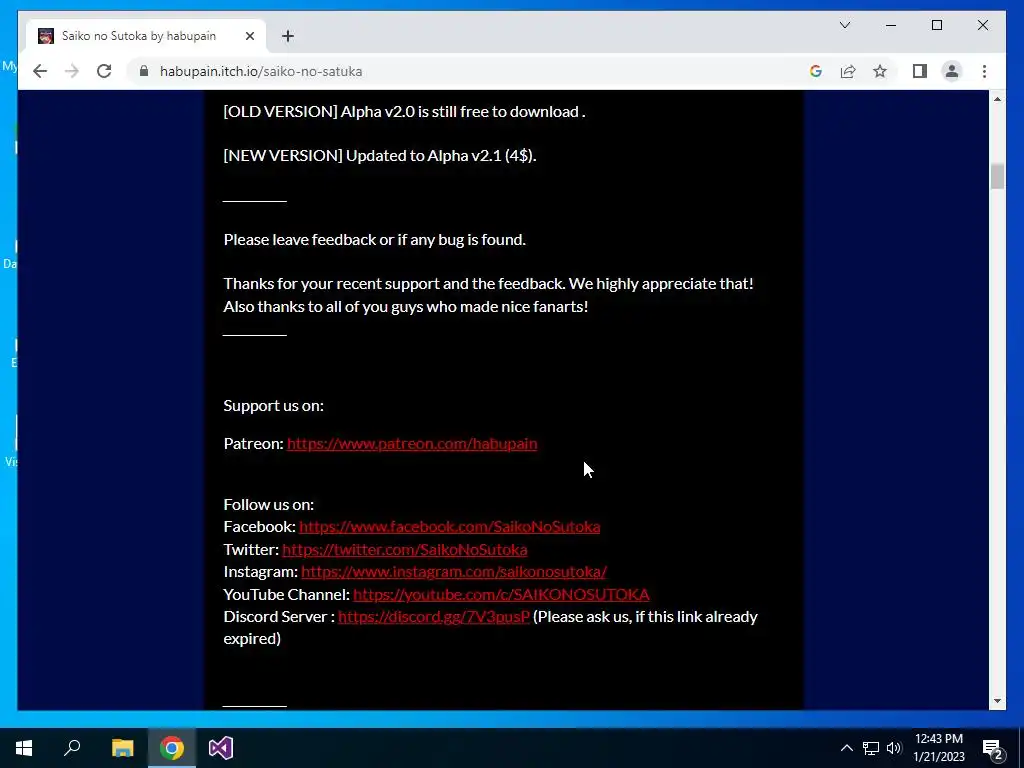Open Windows taskbar search
The width and height of the screenshot is (1024, 768).
click(72, 748)
